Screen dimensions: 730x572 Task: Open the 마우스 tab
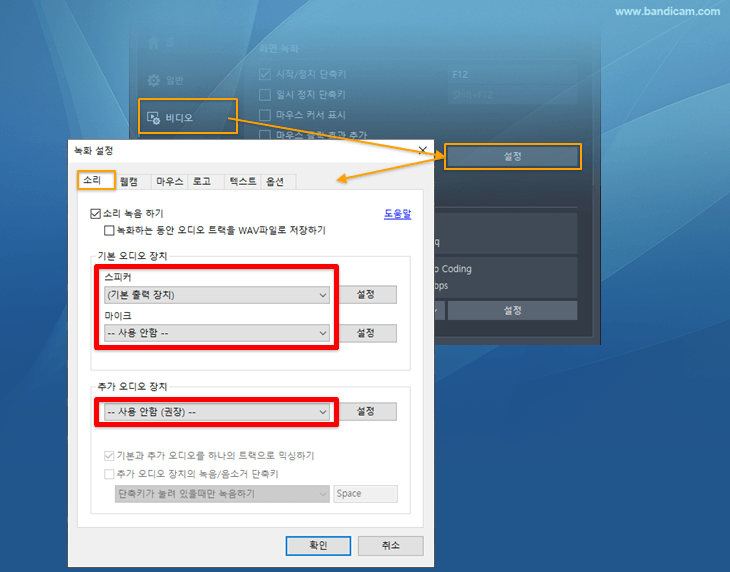pyautogui.click(x=169, y=182)
